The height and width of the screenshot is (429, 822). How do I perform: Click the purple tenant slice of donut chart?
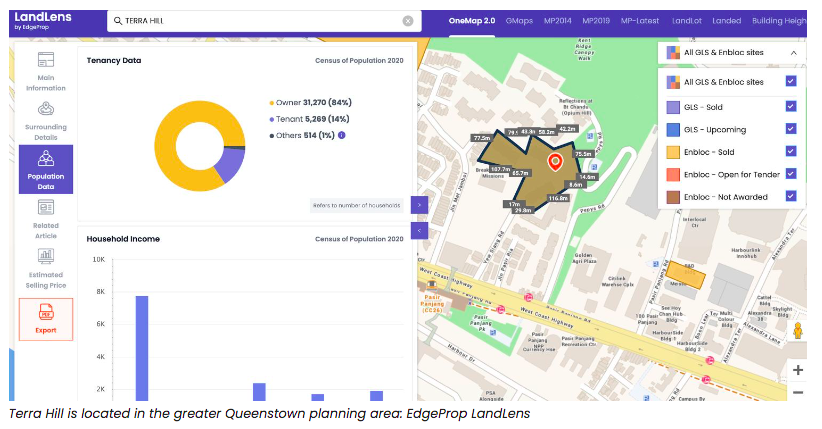tap(232, 164)
